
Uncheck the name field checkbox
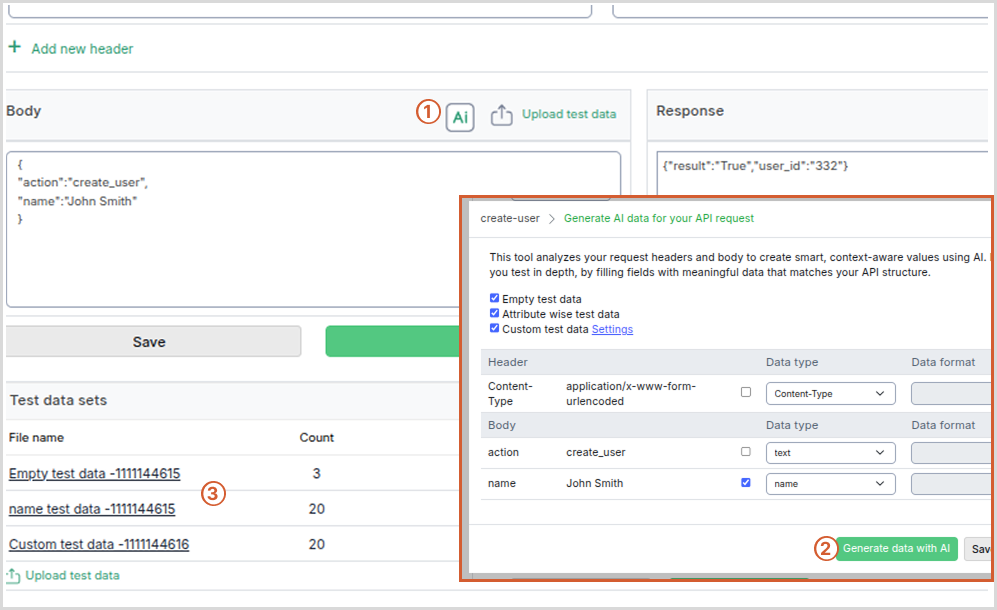pyautogui.click(x=745, y=482)
